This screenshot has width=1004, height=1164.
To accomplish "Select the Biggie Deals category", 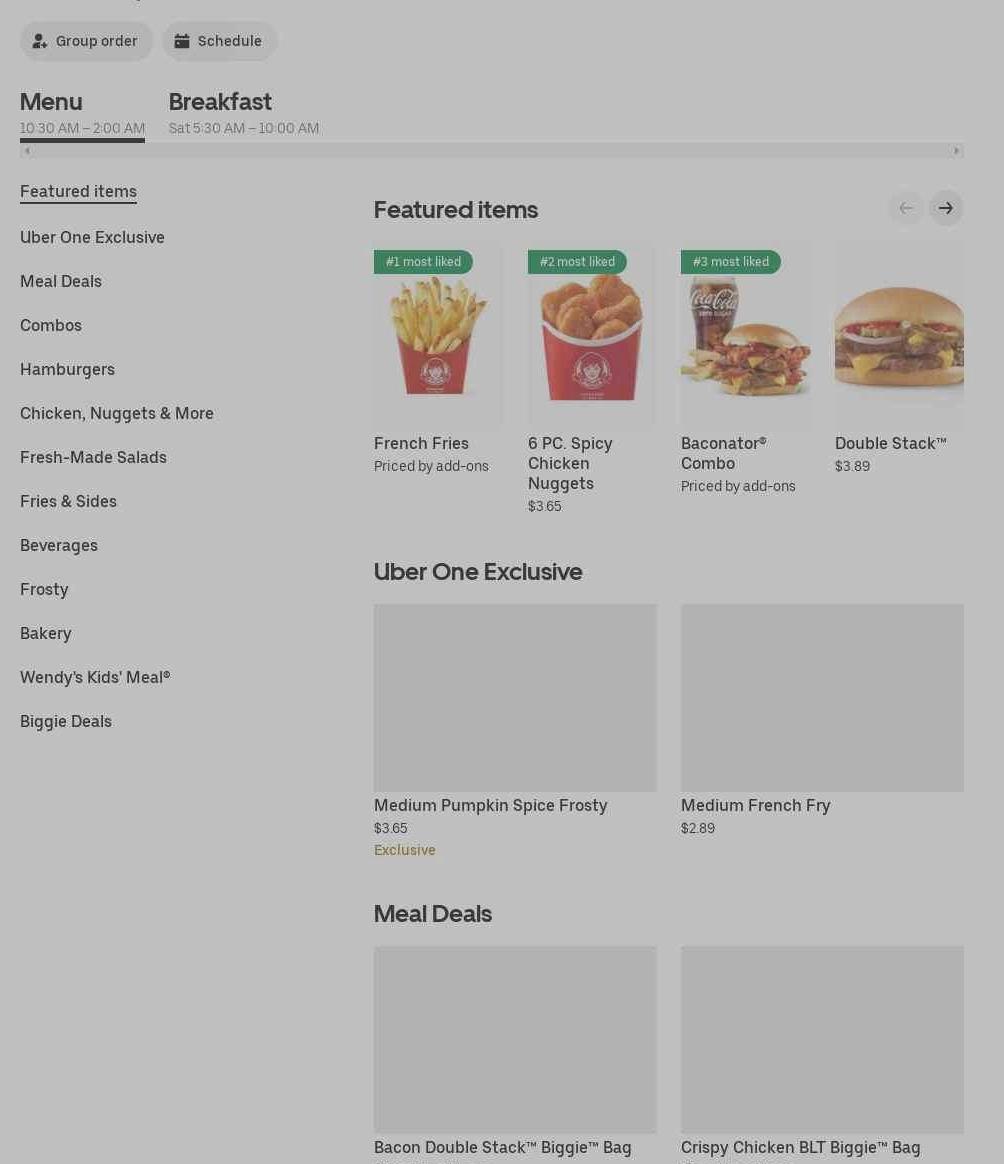I will 66,721.
